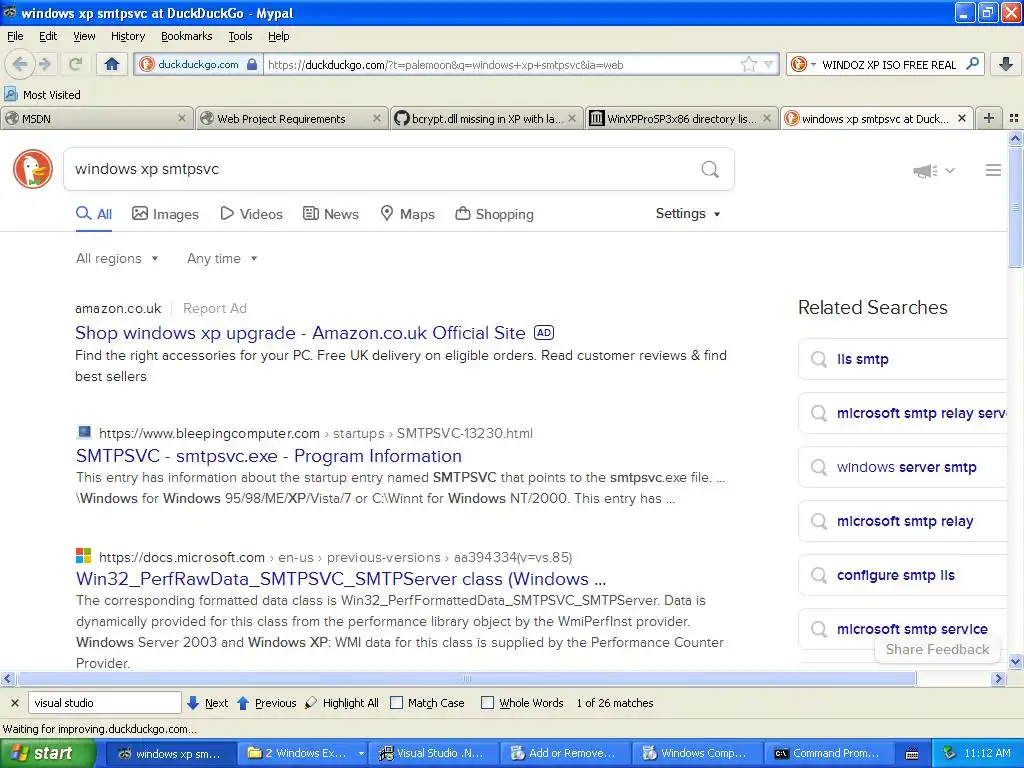This screenshot has width=1024, height=768.
Task: Find Next match arrow button
Action: [207, 703]
